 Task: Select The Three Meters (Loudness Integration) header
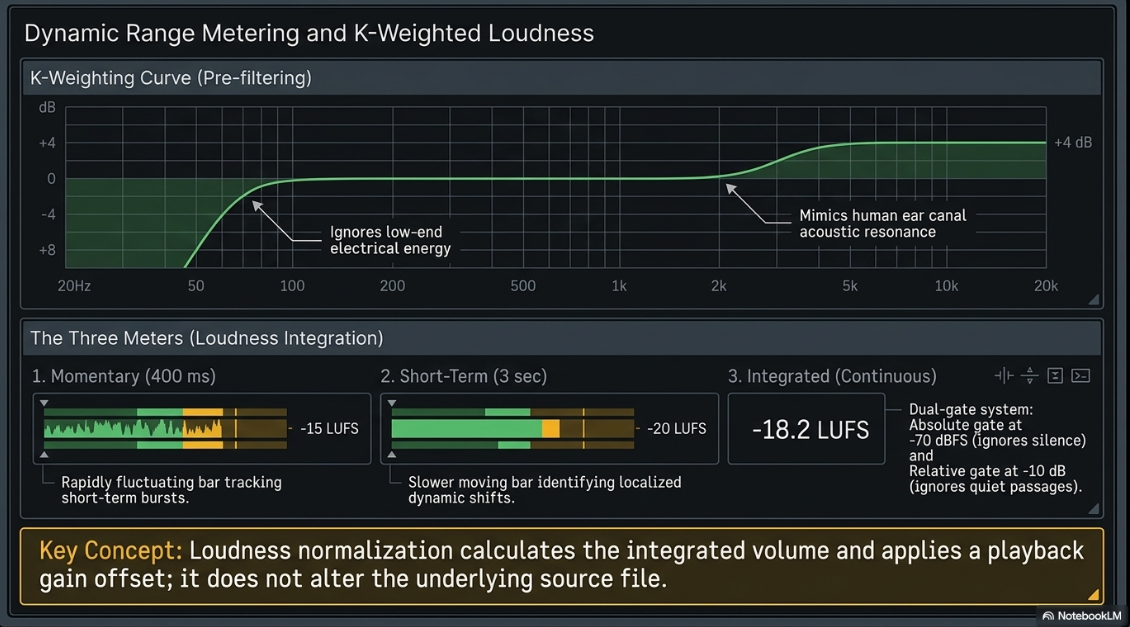(x=561, y=338)
